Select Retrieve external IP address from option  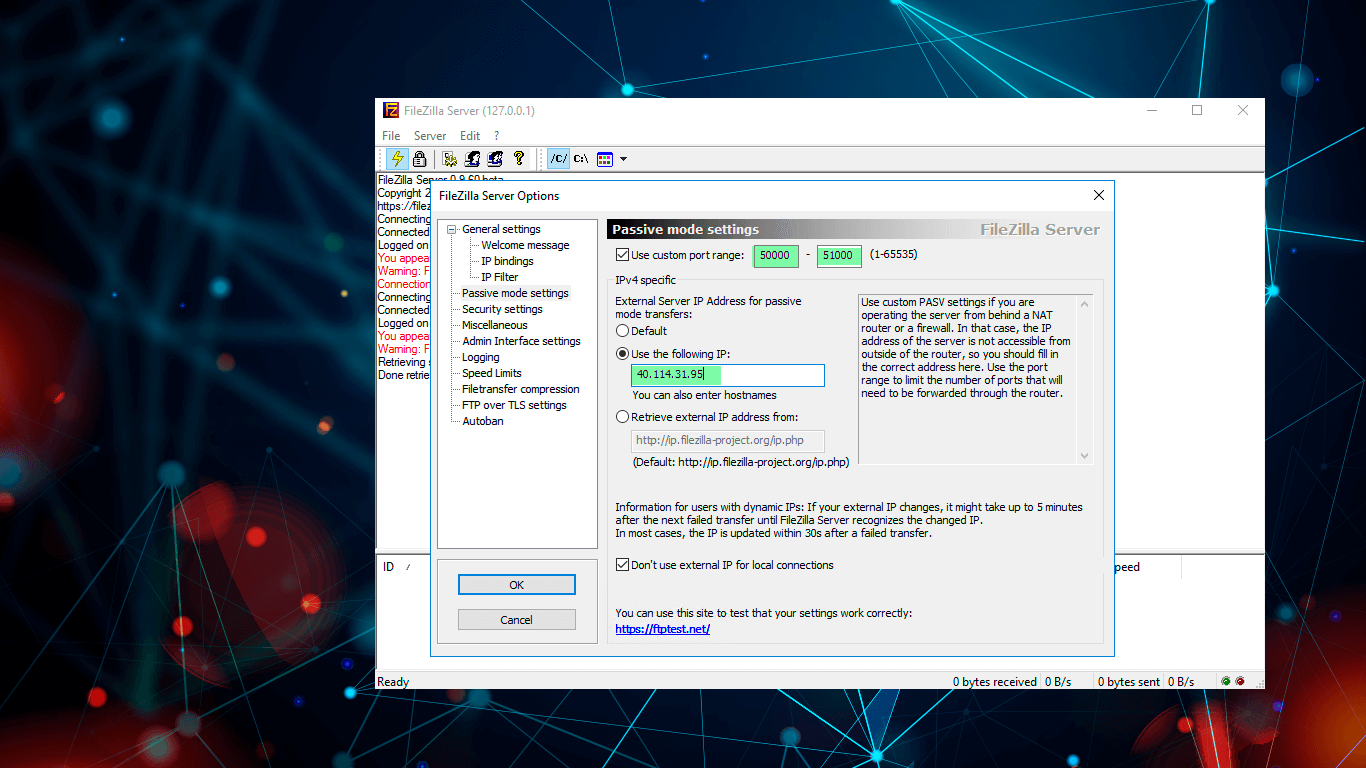(x=623, y=417)
